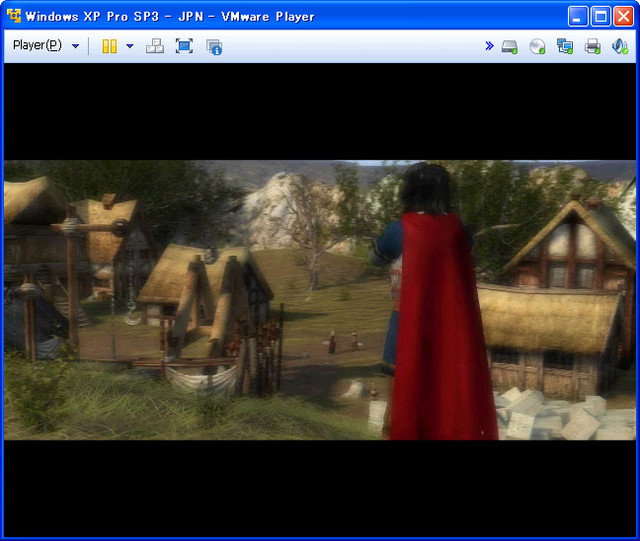Switch to Unity mode
The image size is (640, 541).
pos(214,47)
